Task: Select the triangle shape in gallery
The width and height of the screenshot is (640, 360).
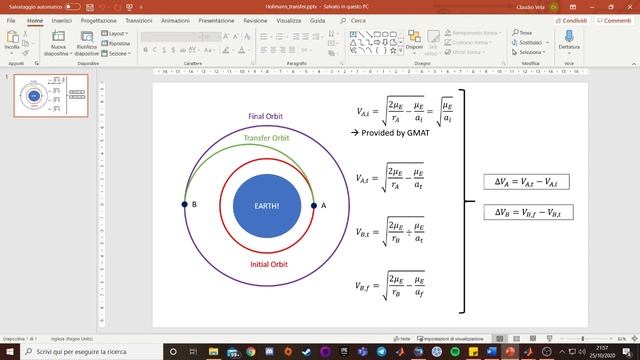Action: pyautogui.click(x=353, y=42)
